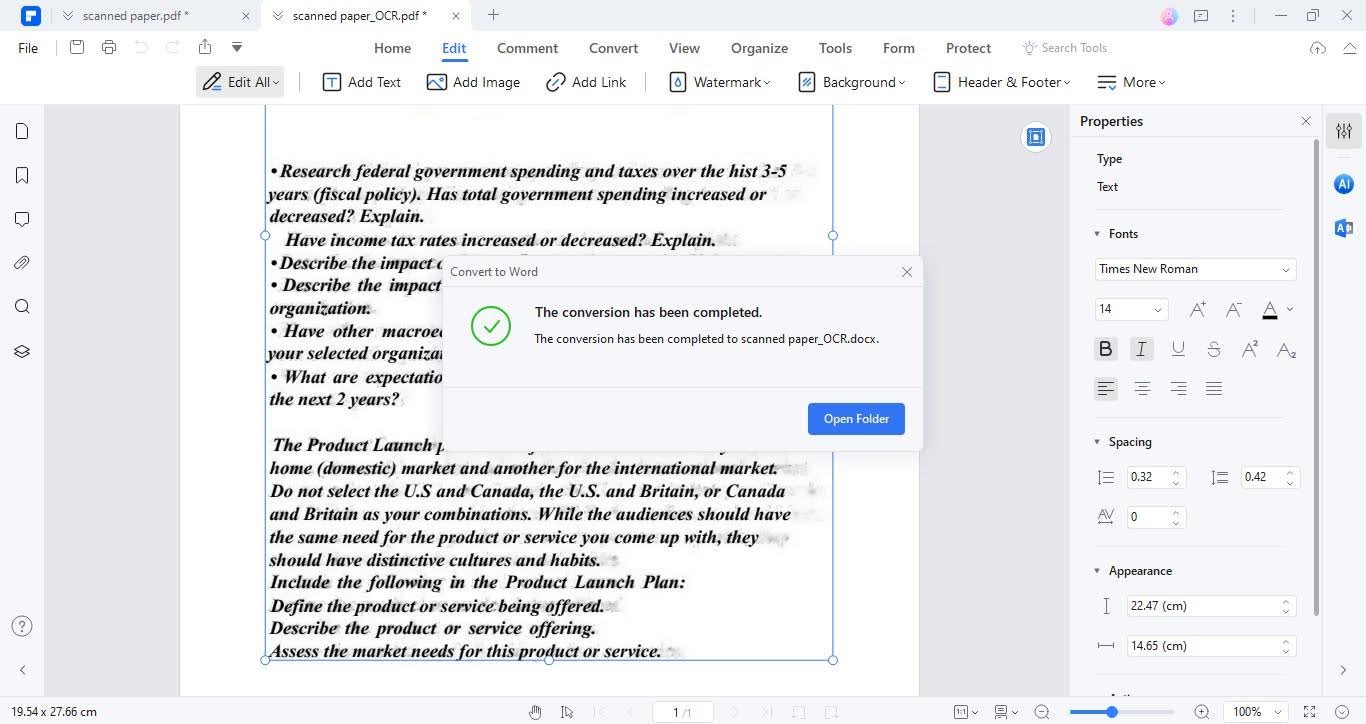Open the page thumbnails panel

[22, 131]
